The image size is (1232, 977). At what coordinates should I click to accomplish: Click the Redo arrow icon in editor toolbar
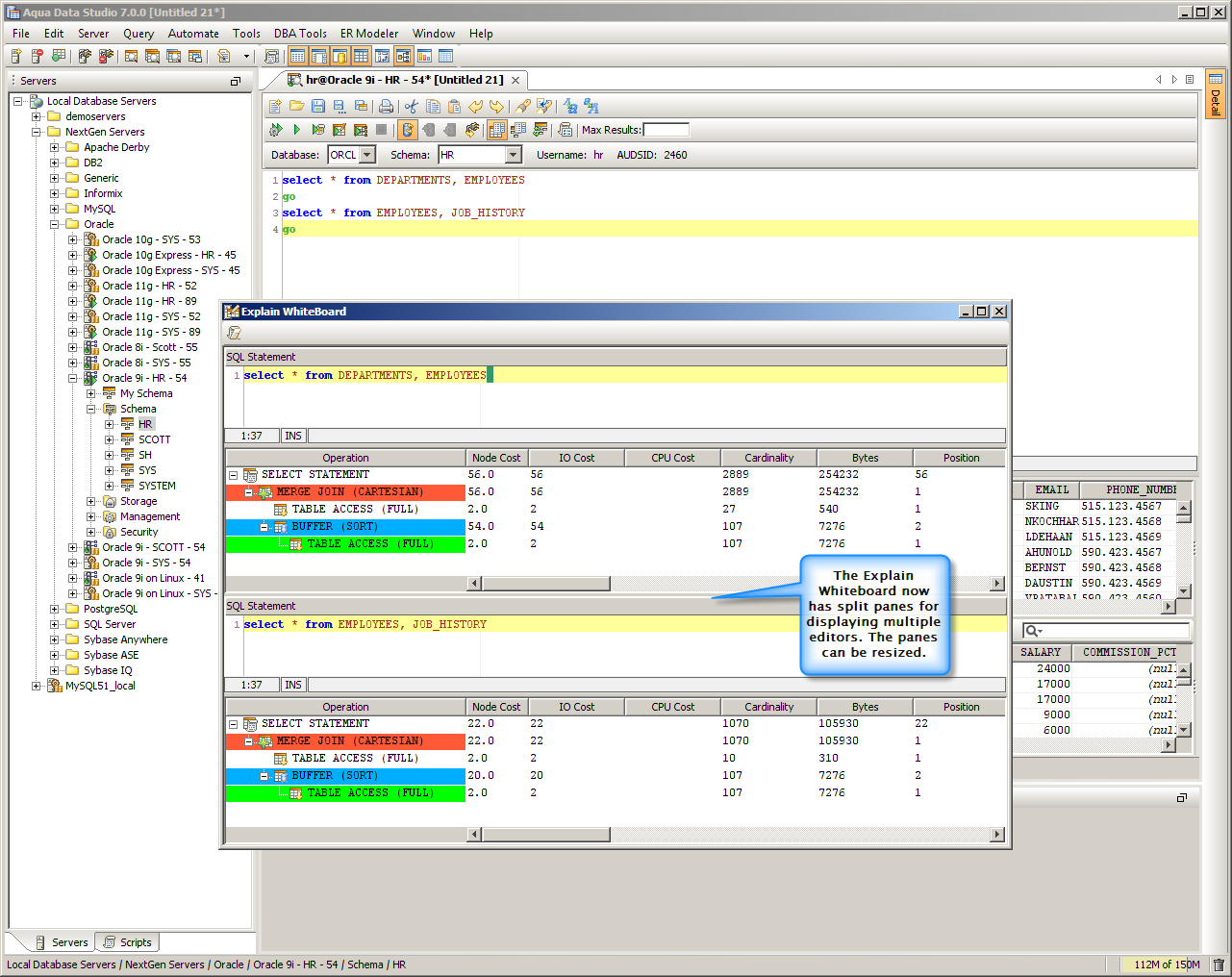(x=496, y=107)
